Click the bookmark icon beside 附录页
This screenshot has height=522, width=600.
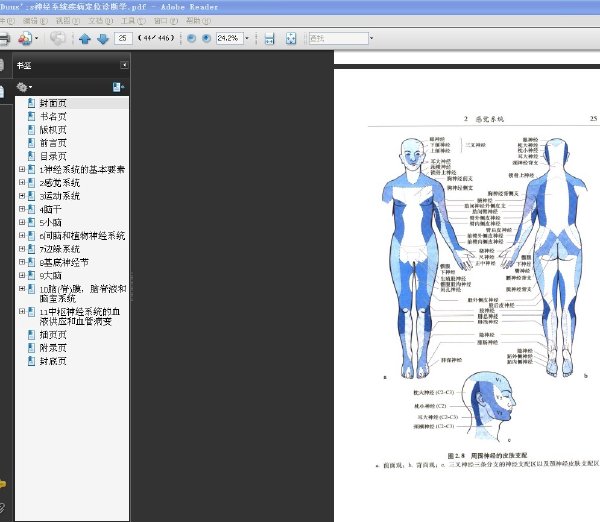32,348
